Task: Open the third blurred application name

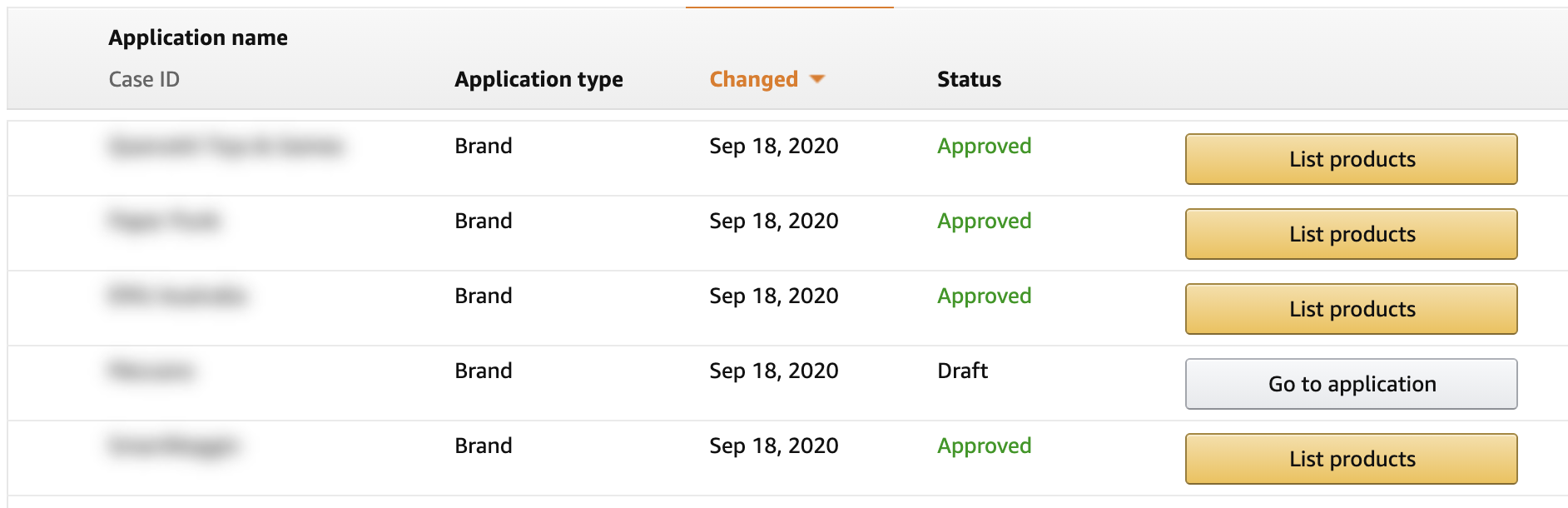Action: pyautogui.click(x=177, y=296)
